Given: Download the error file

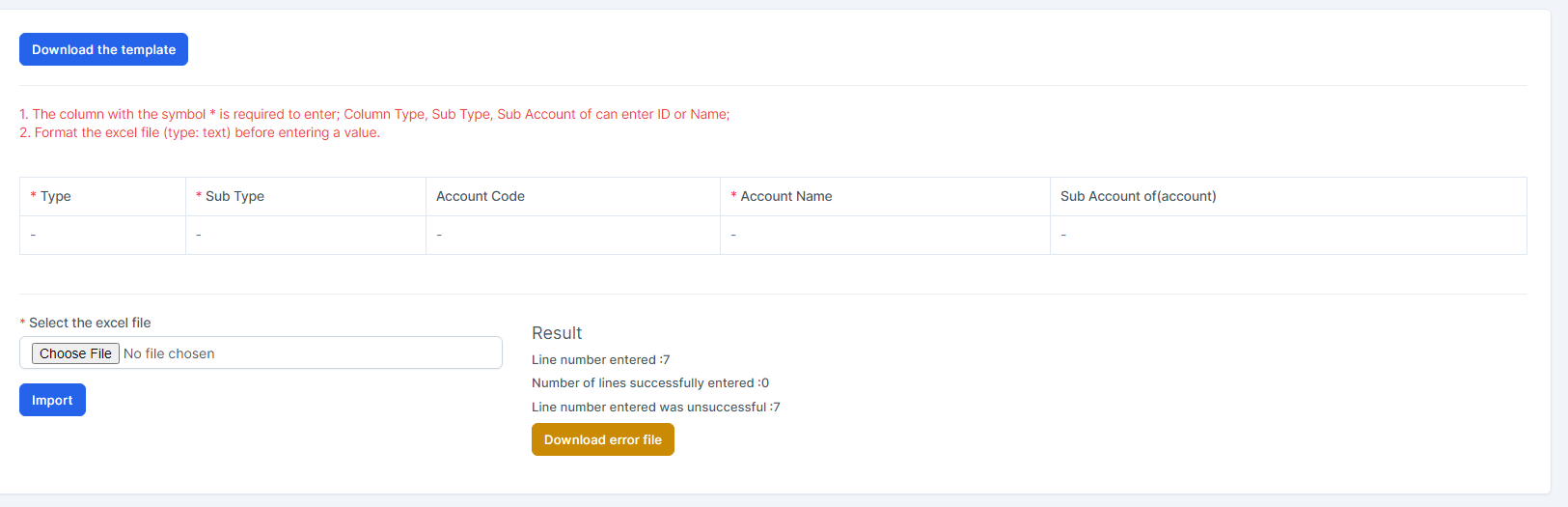Looking at the screenshot, I should 602,439.
